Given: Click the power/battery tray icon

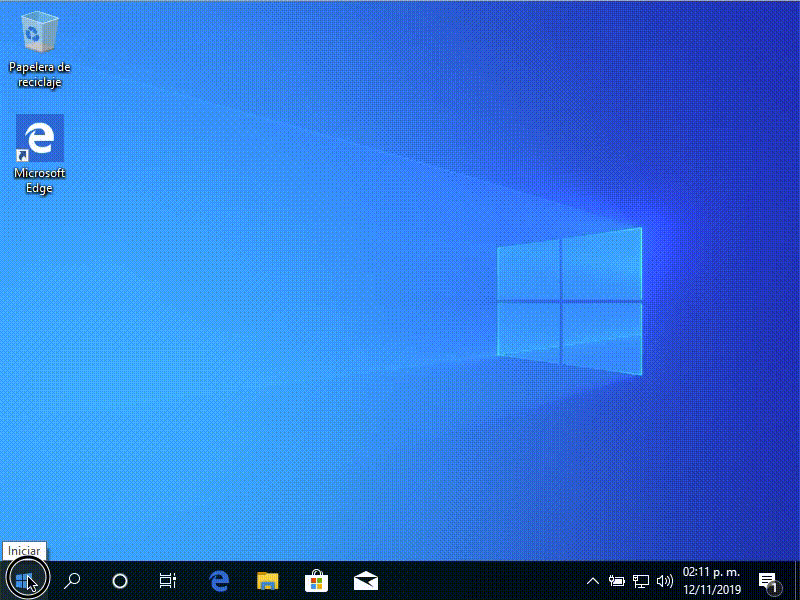Looking at the screenshot, I should pos(616,581).
